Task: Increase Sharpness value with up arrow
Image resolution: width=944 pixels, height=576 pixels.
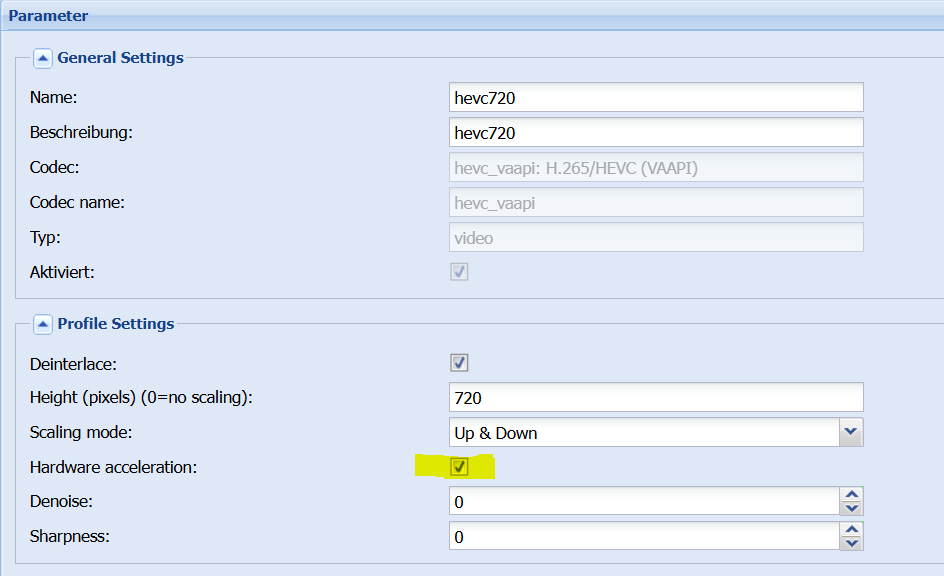Action: (851, 530)
